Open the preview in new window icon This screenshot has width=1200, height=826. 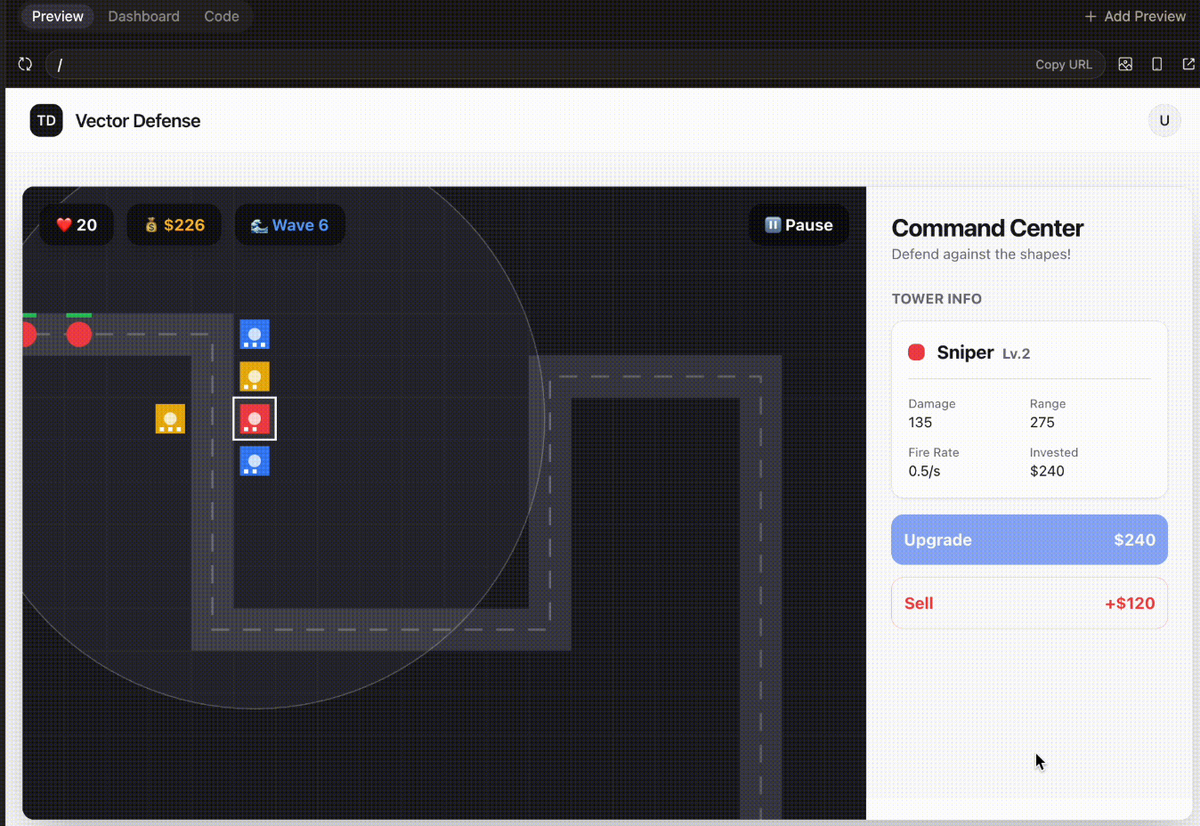(1188, 64)
